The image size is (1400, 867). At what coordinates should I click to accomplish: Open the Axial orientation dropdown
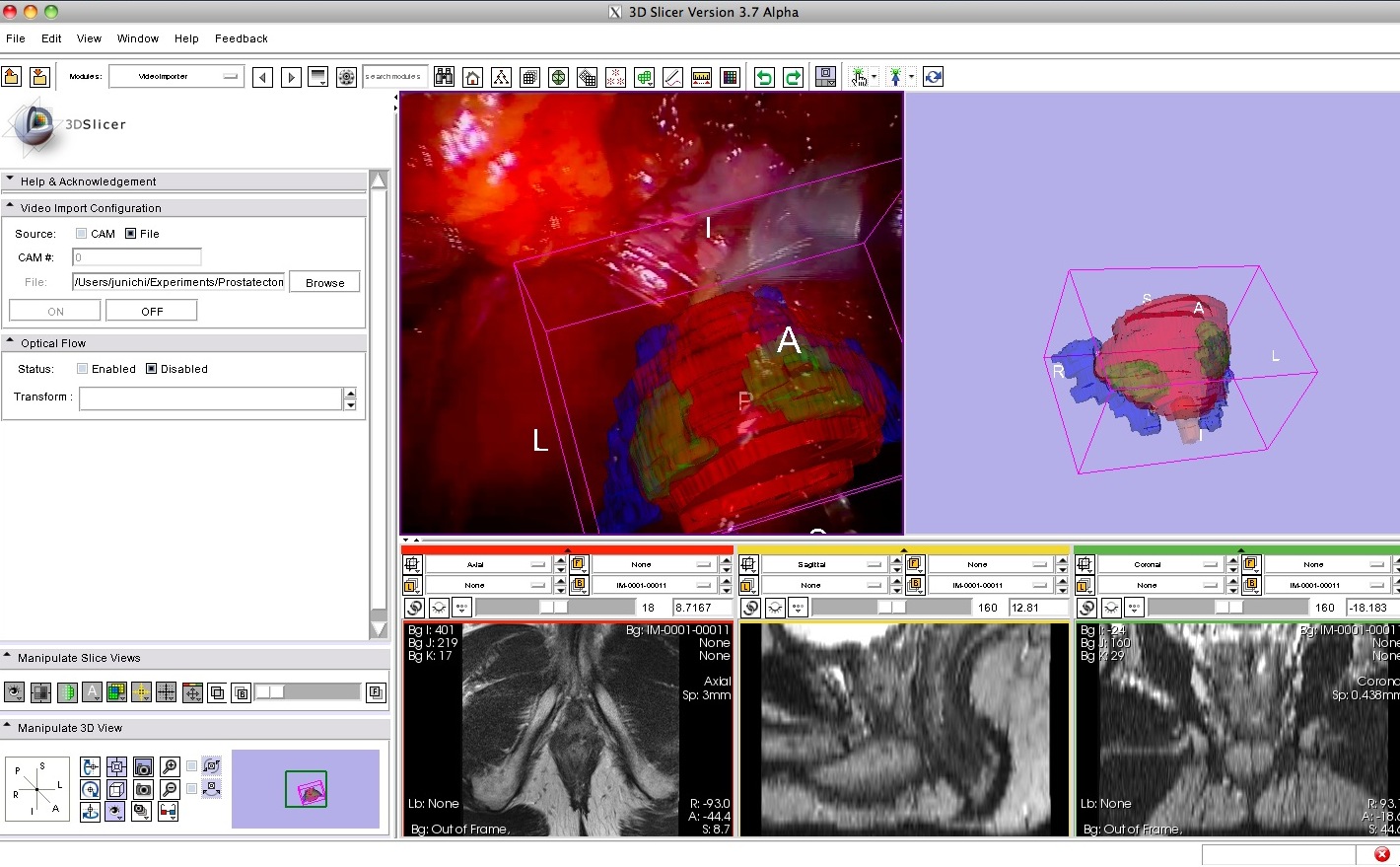[488, 565]
